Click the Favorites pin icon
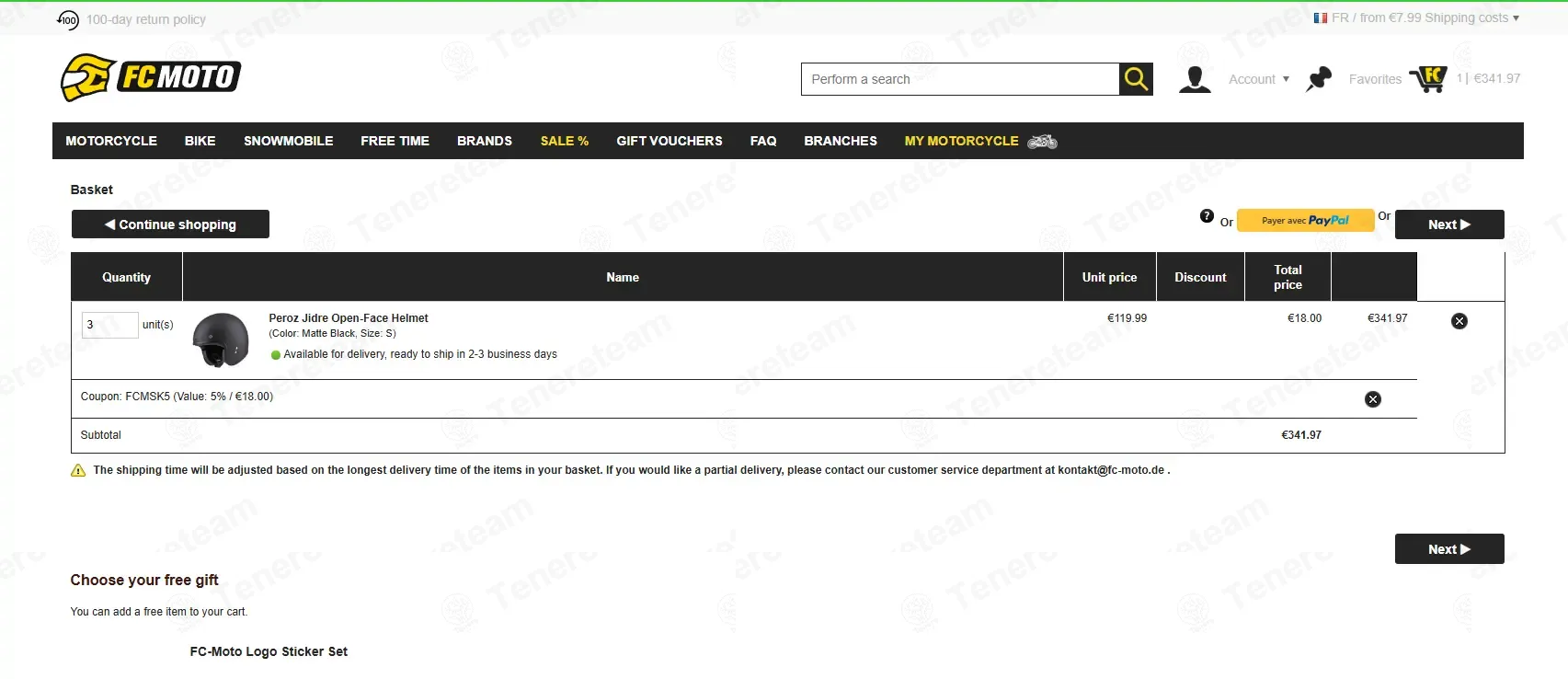1568x679 pixels. 1319,79
